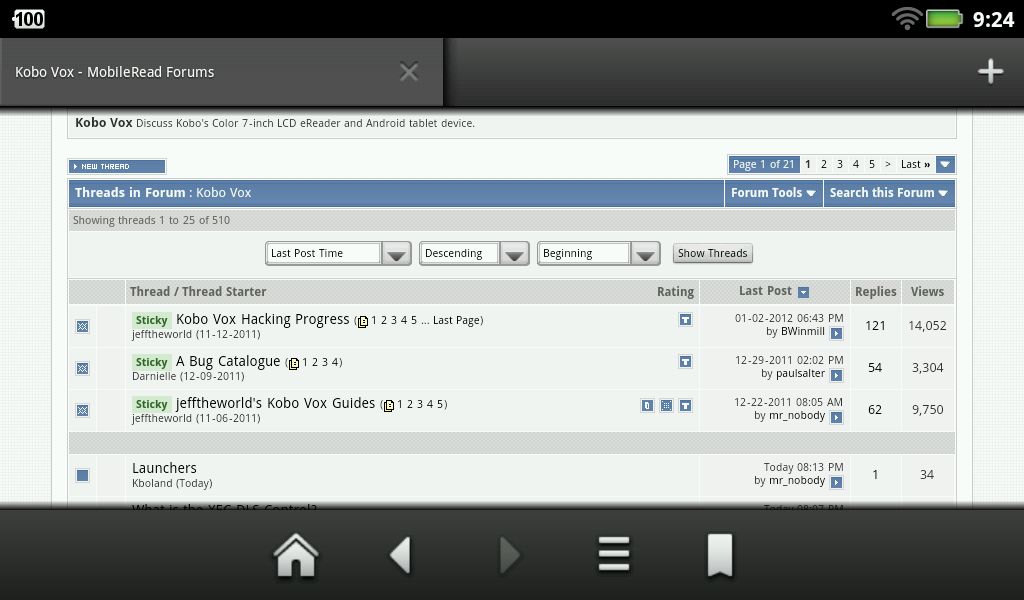Screen dimensions: 1024x600
Task: Open Kboland thread starter profile
Action: click(x=152, y=483)
